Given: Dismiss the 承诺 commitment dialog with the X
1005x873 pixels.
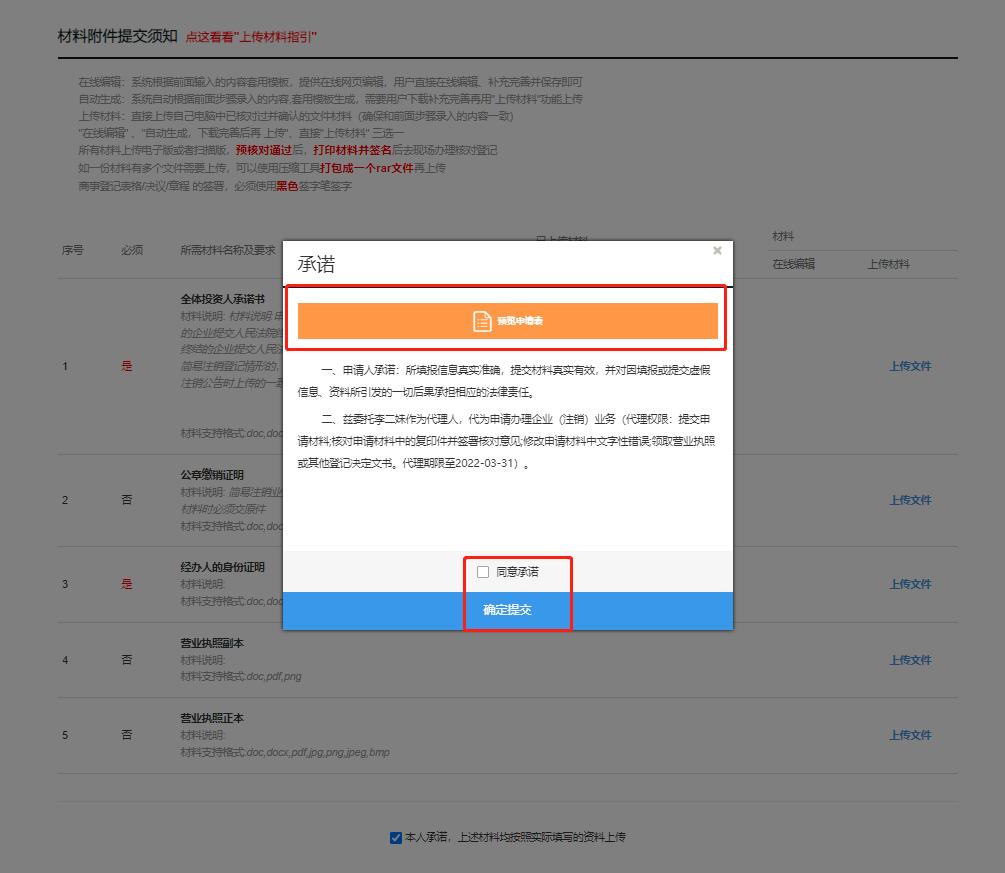Looking at the screenshot, I should (x=717, y=251).
